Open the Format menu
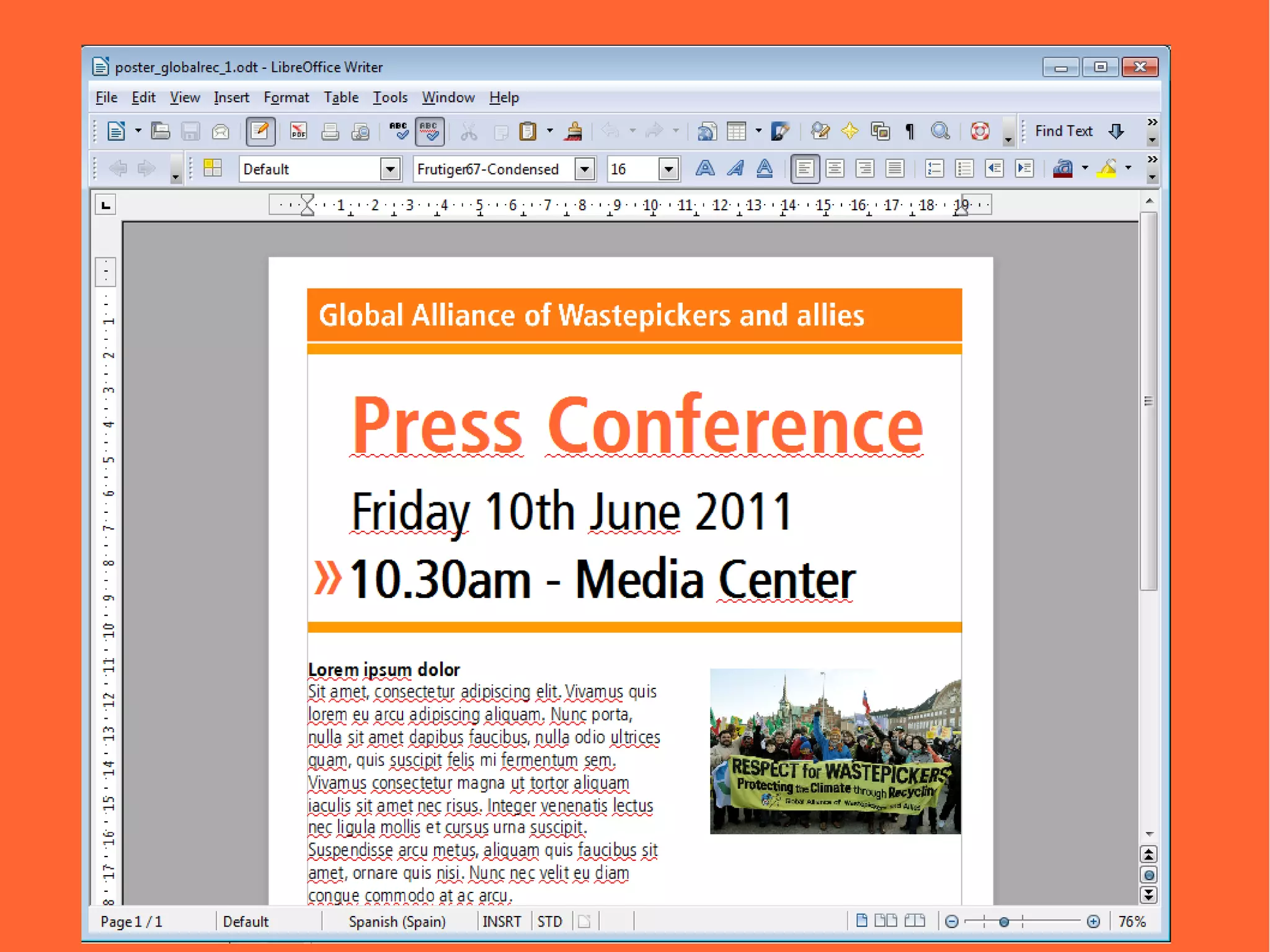Viewport: 1270px width, 952px height. pos(286,97)
